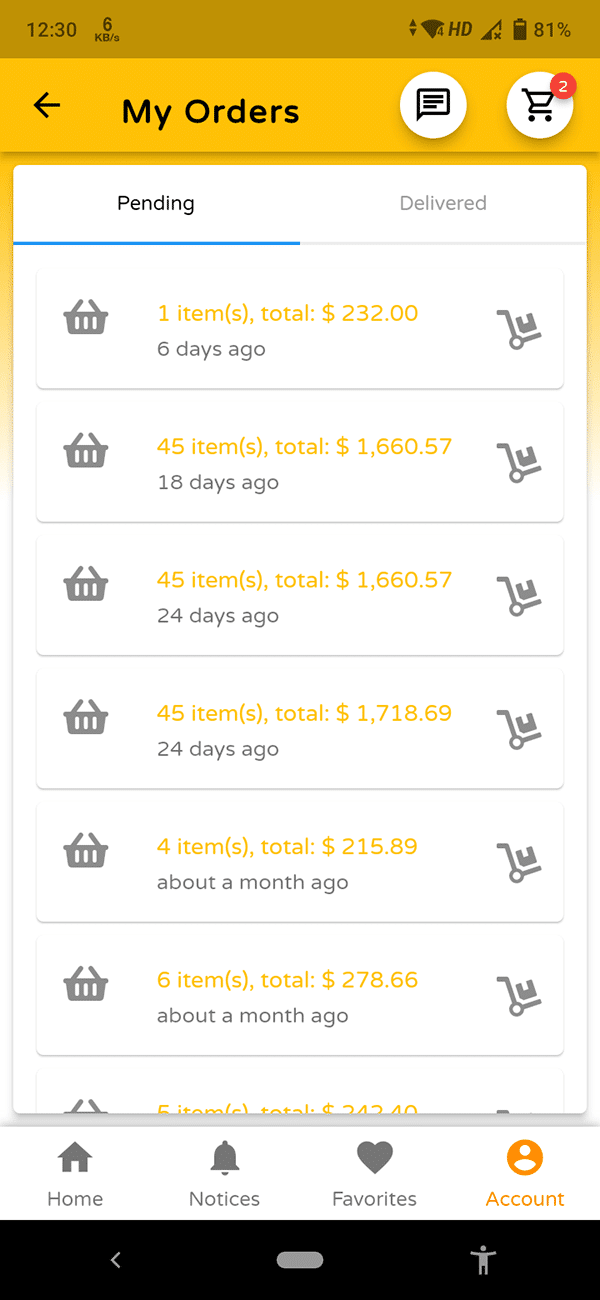Tap the back arrow in header
600x1300 pixels.
coord(47,106)
